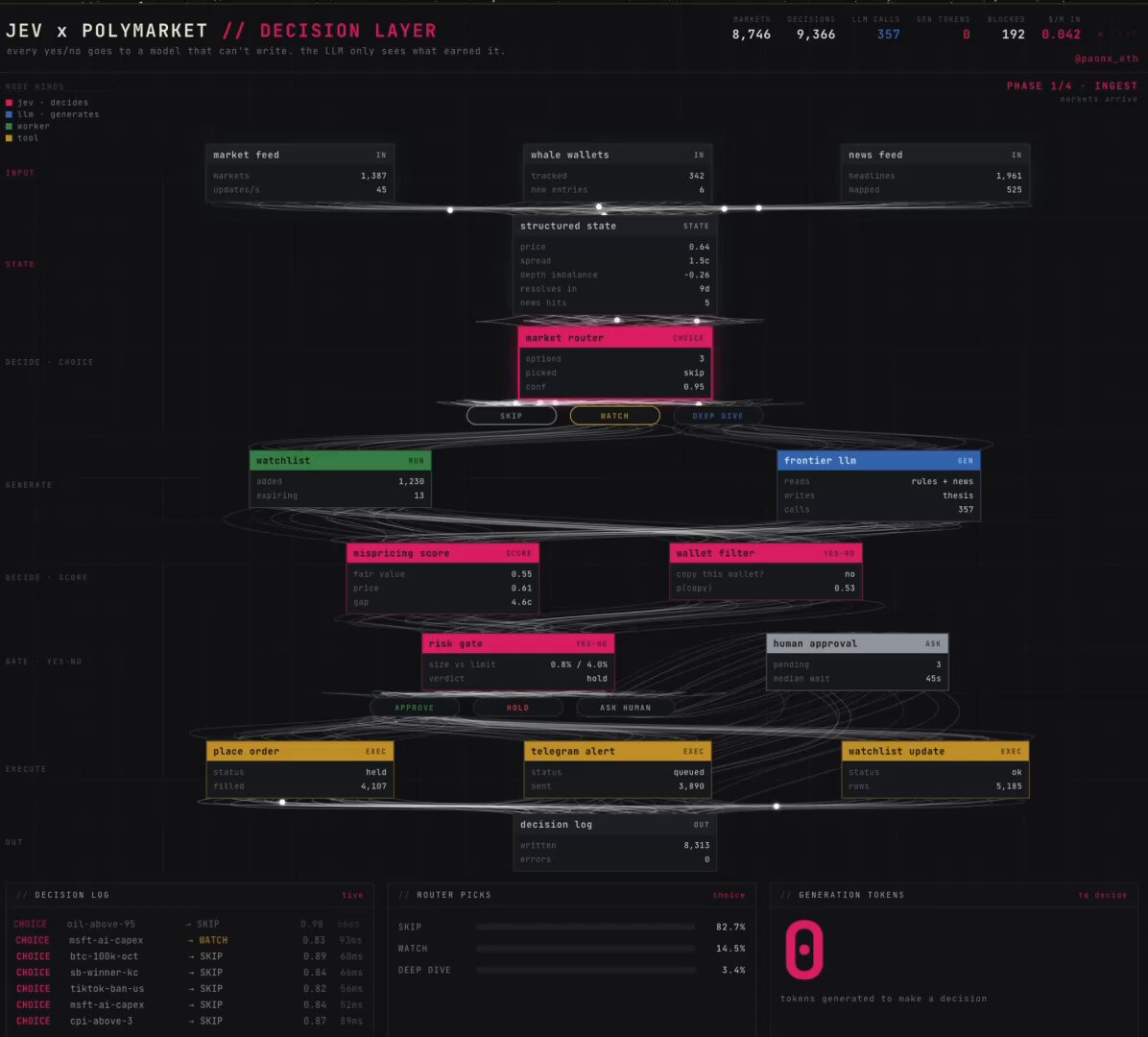Click the GEN TOKENS 0 header stat
This screenshot has width=1148, height=1037.
pyautogui.click(x=943, y=29)
